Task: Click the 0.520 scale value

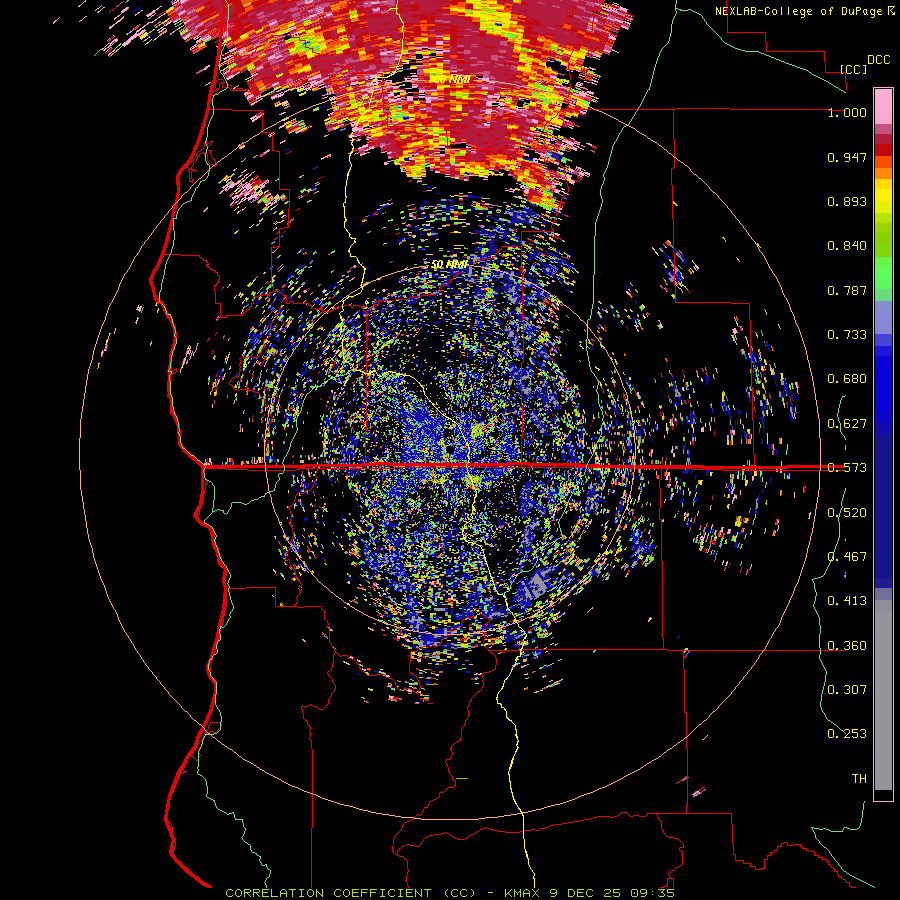Action: [x=847, y=513]
